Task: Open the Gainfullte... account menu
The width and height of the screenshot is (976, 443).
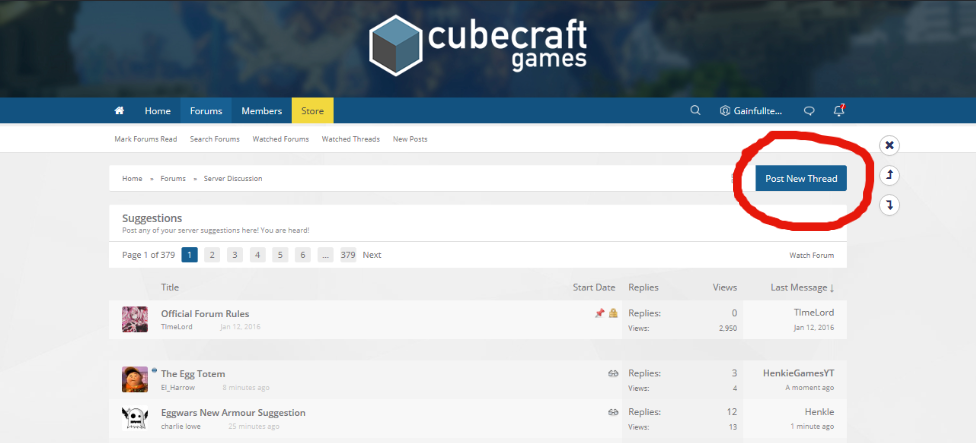Action: click(x=751, y=111)
